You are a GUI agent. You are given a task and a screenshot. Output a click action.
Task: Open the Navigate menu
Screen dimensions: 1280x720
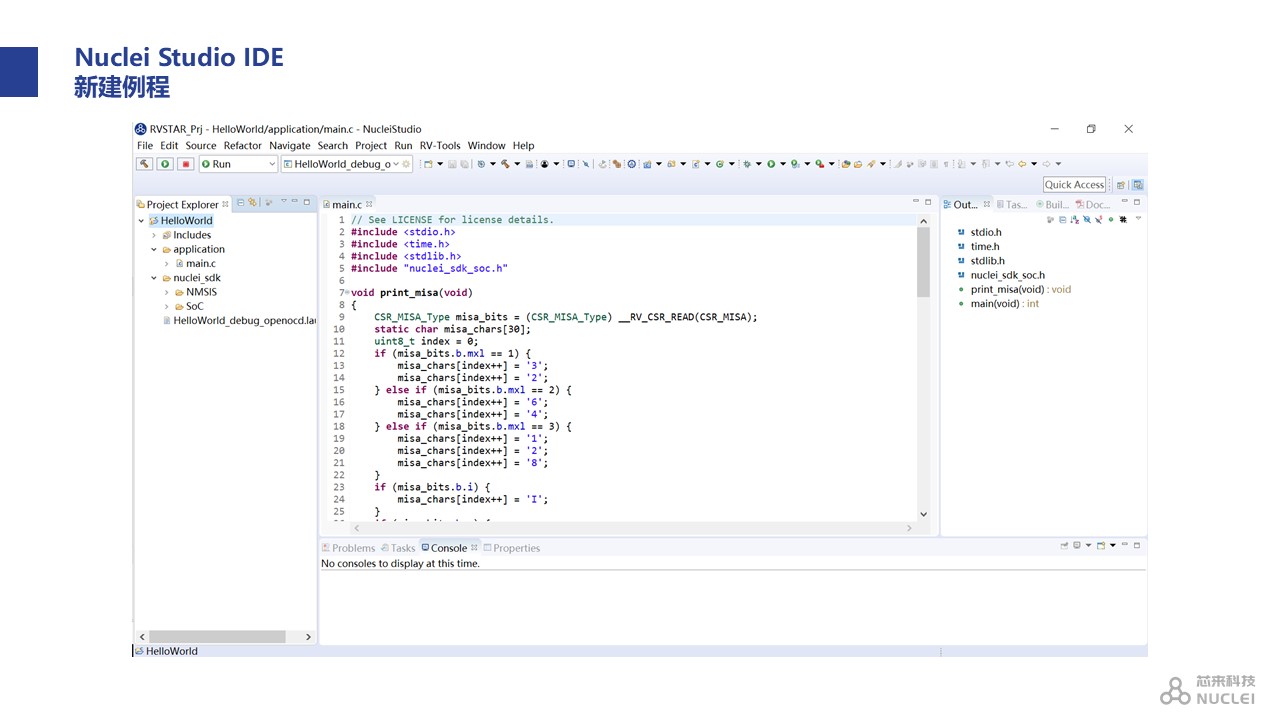pyautogui.click(x=290, y=145)
